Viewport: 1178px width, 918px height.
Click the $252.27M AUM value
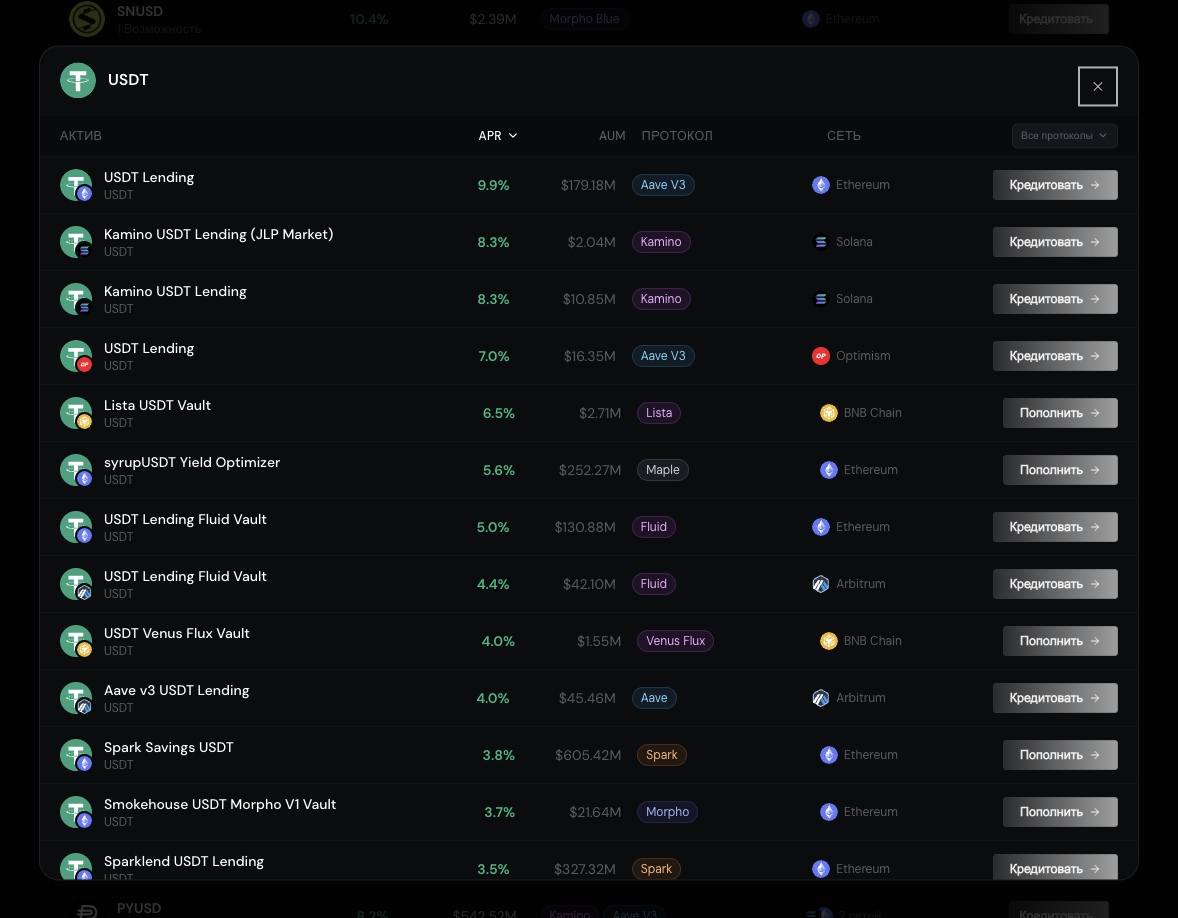click(590, 470)
